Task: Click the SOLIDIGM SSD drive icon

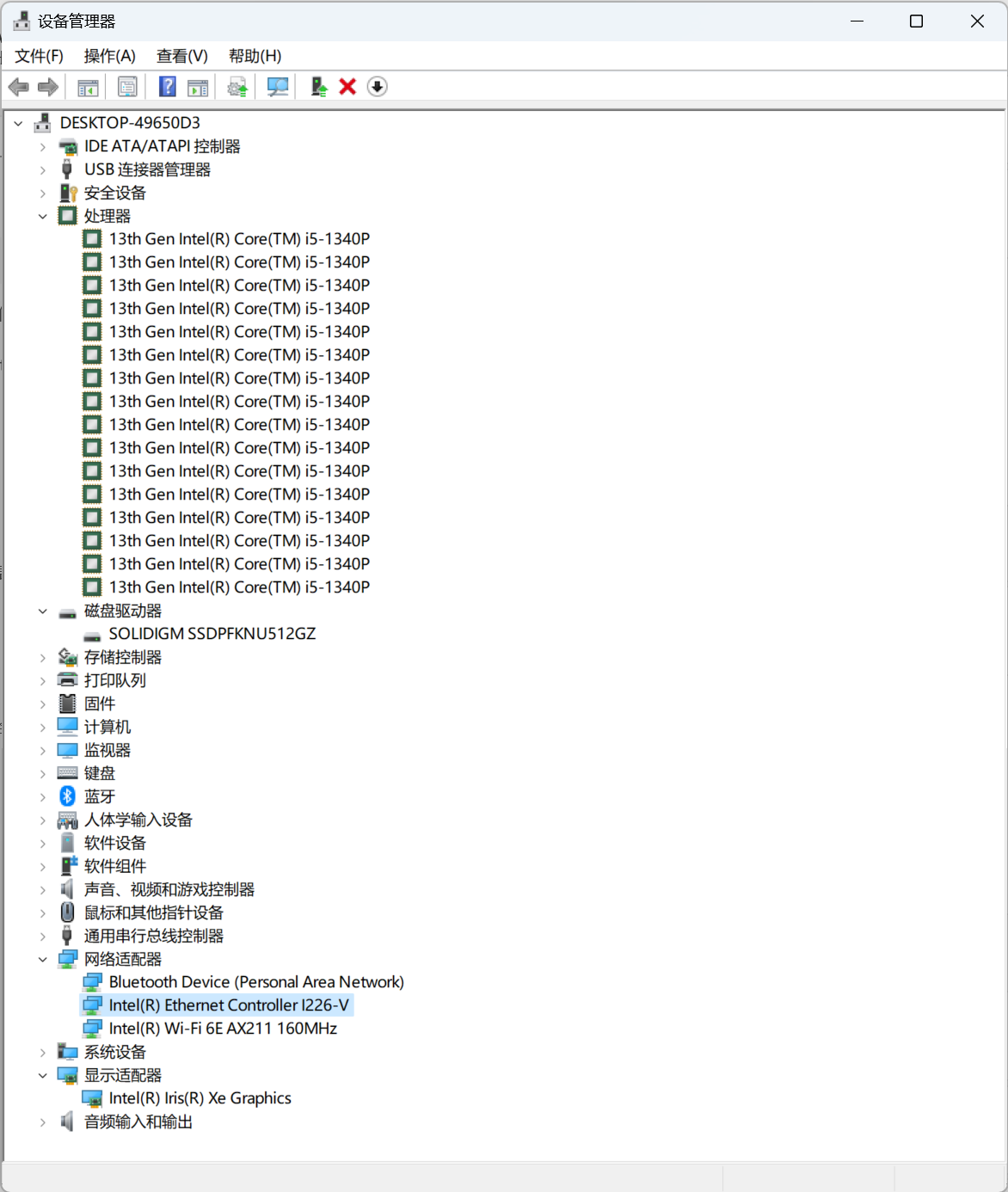Action: [x=92, y=637]
